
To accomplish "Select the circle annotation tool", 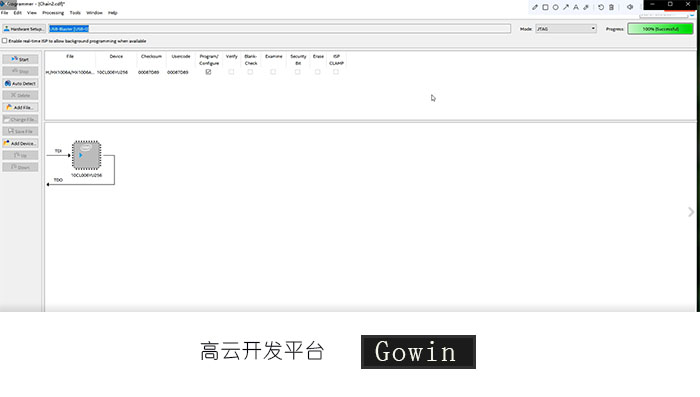I will tap(555, 7).
